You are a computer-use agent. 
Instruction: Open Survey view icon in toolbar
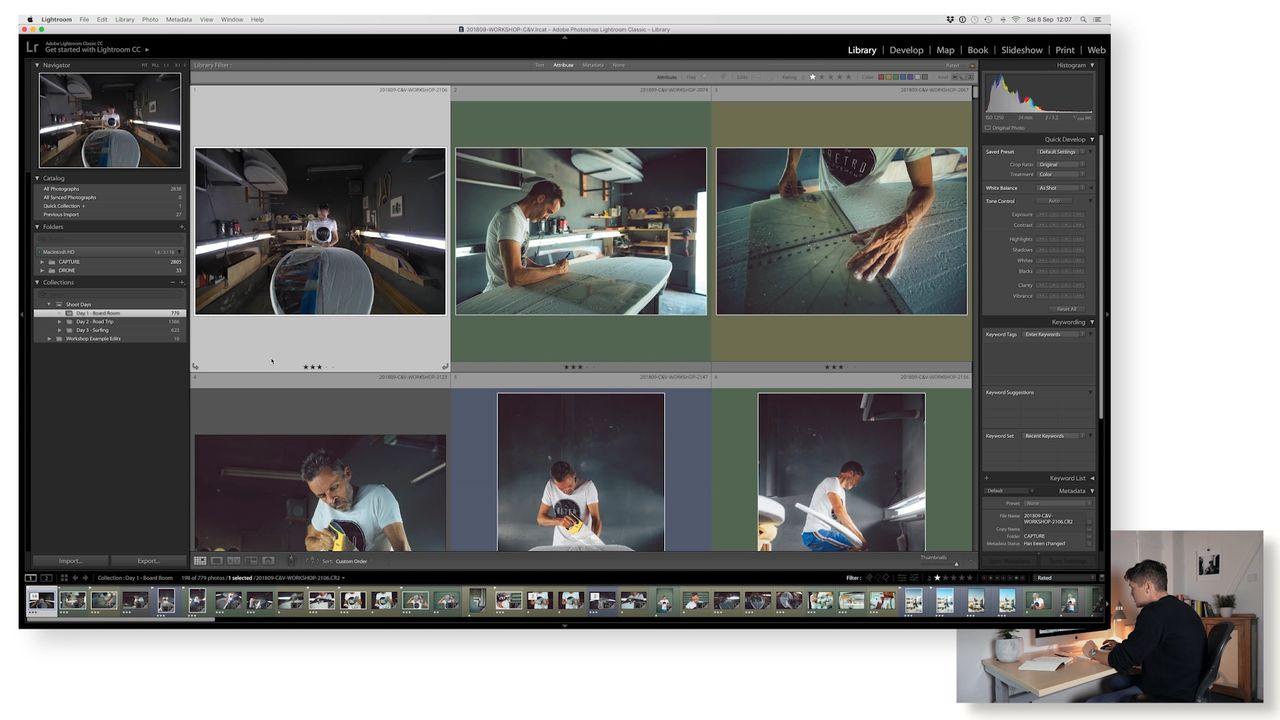click(x=251, y=561)
